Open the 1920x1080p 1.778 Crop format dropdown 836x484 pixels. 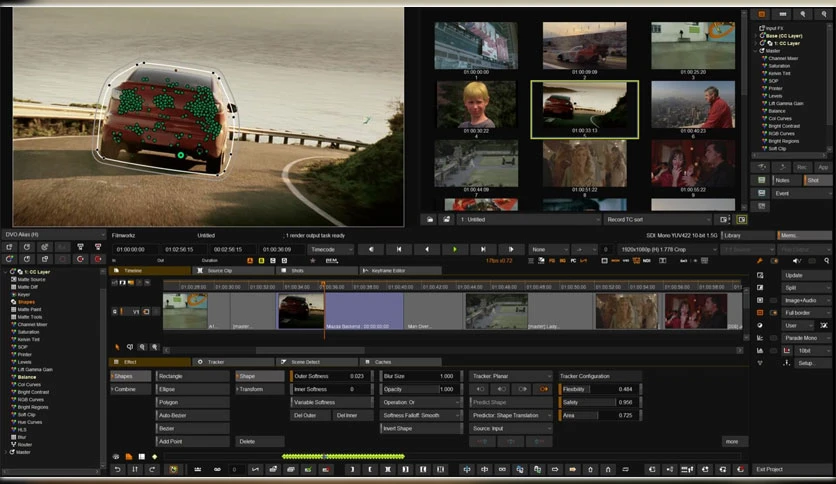pos(668,249)
